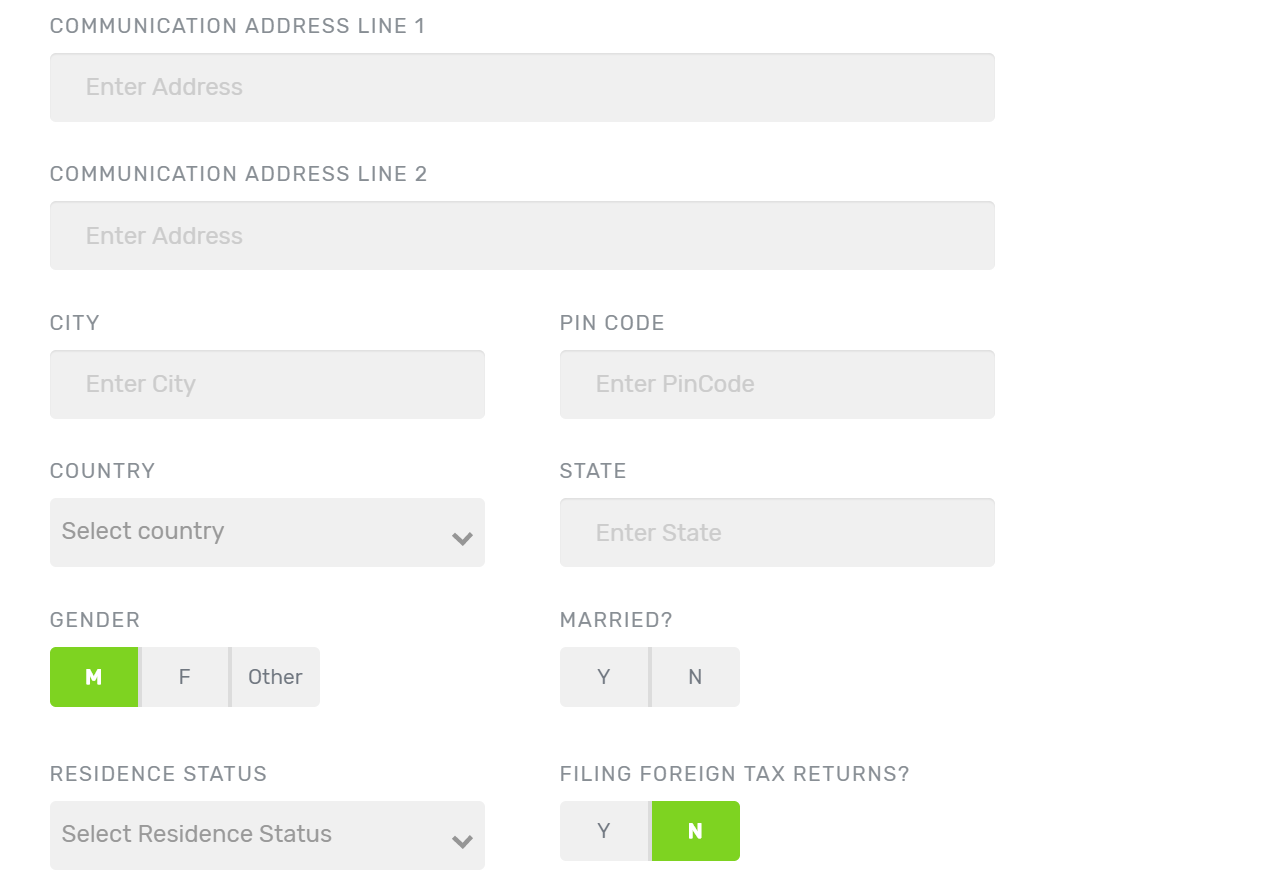Screen dimensions: 1261x885
Task: Choose Other as gender
Action: (x=275, y=677)
